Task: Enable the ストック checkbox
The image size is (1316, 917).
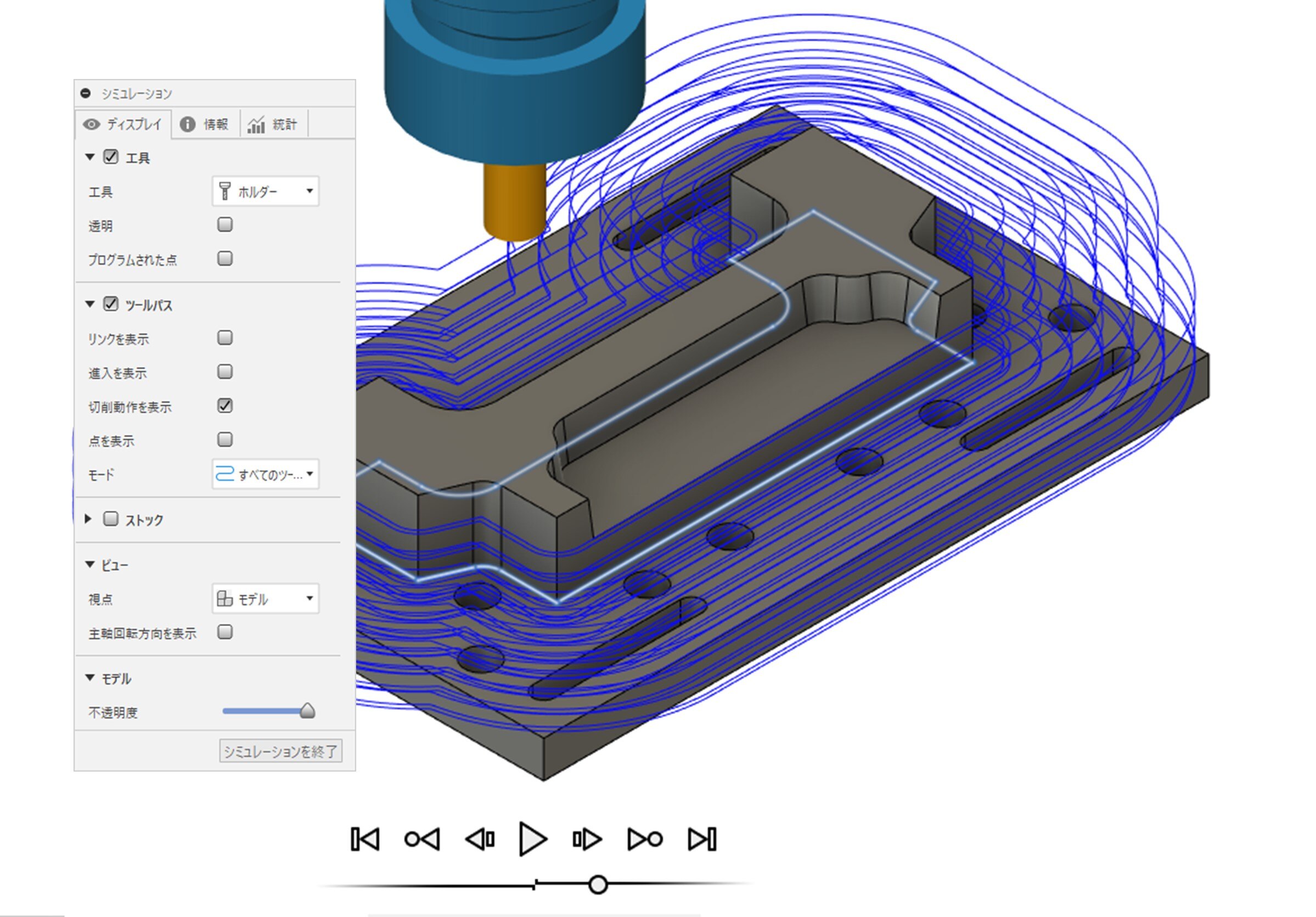Action: tap(111, 519)
